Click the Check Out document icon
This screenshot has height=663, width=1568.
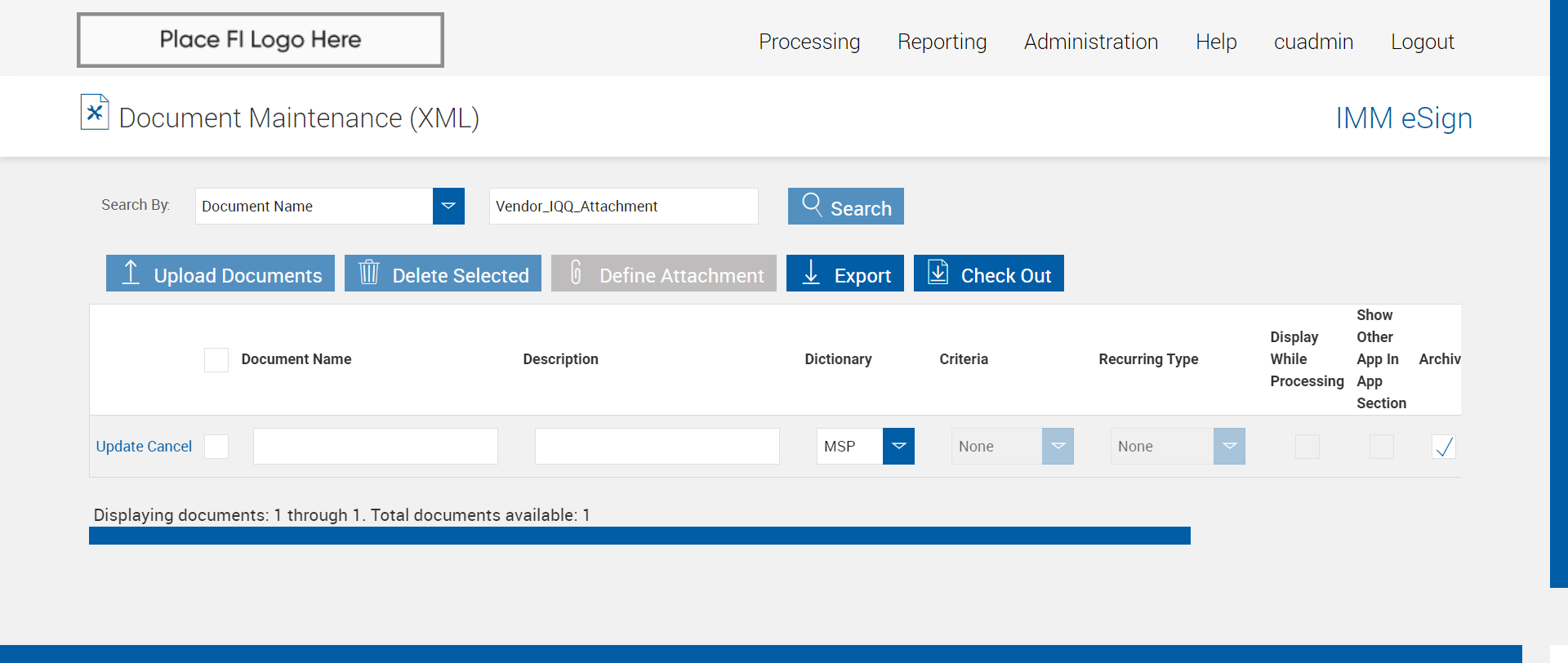pos(938,272)
